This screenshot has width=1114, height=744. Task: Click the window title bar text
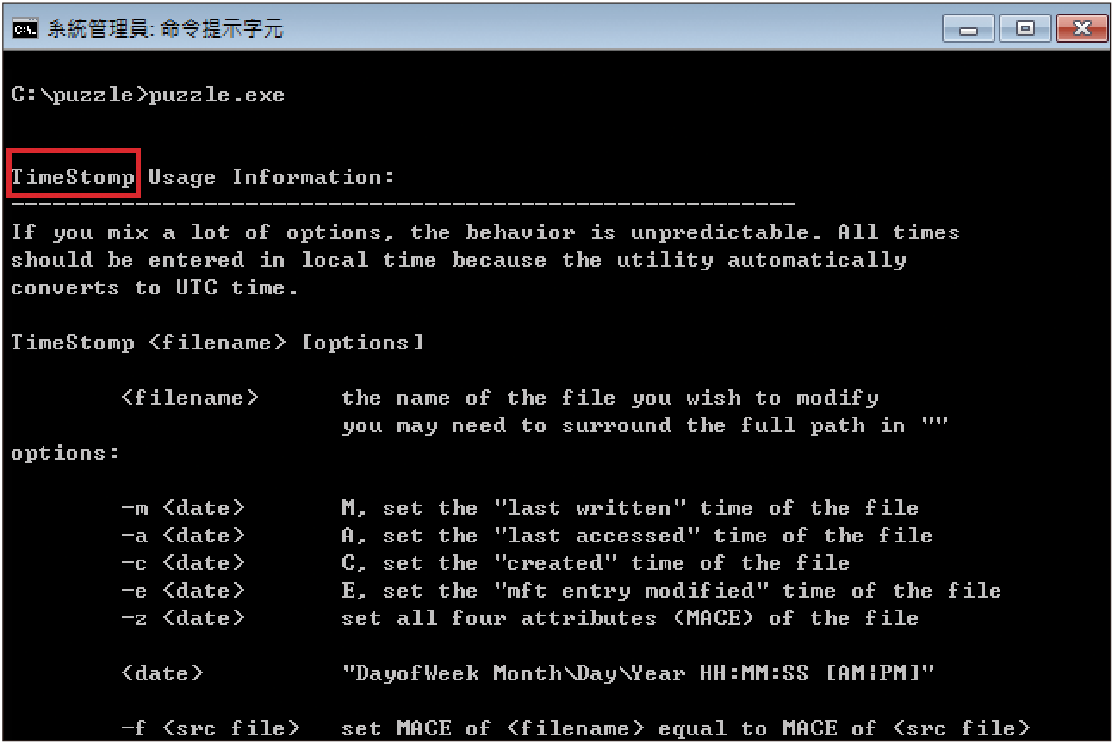[165, 29]
